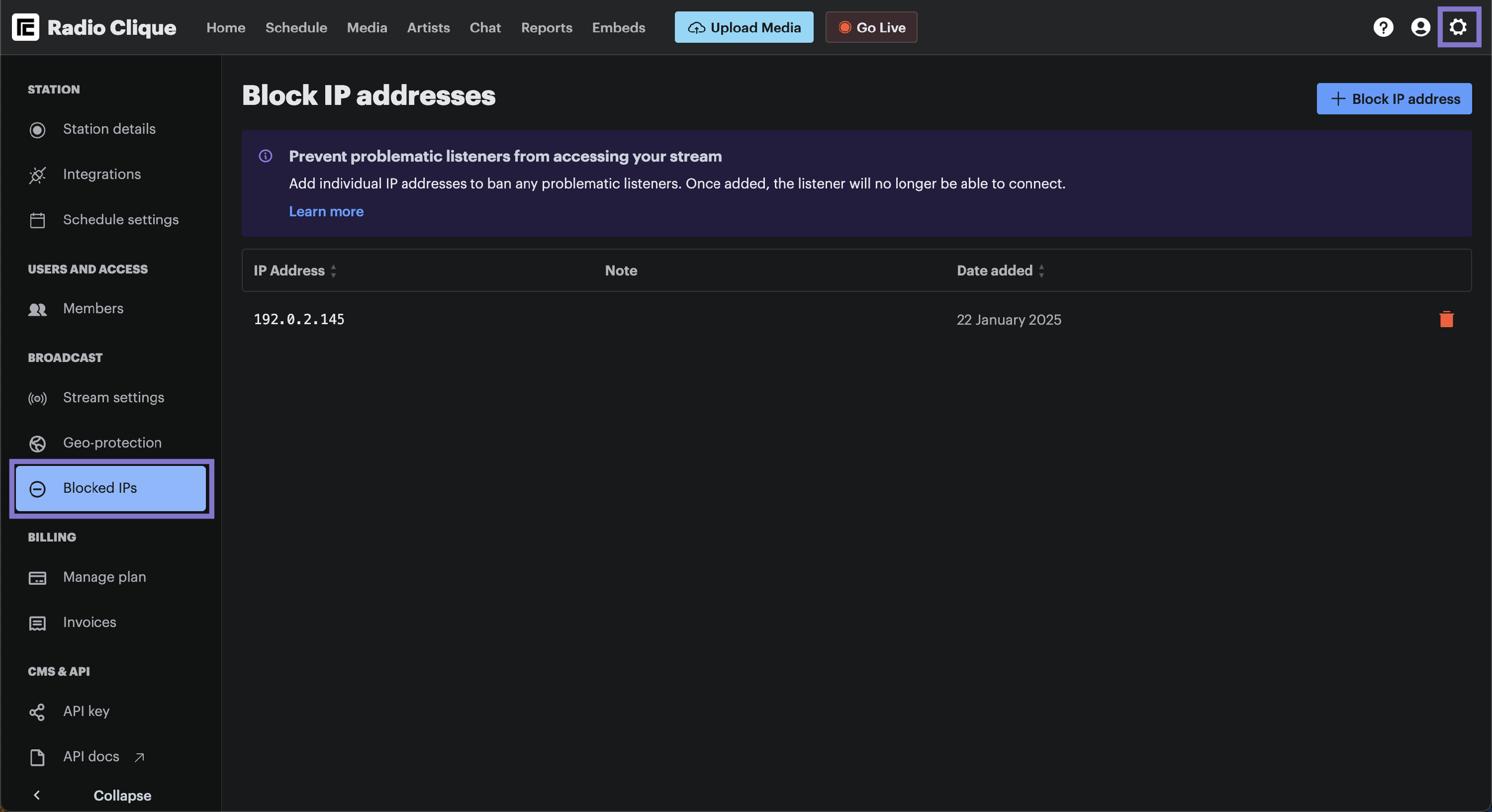
Task: Open the Artists menu
Action: point(428,27)
